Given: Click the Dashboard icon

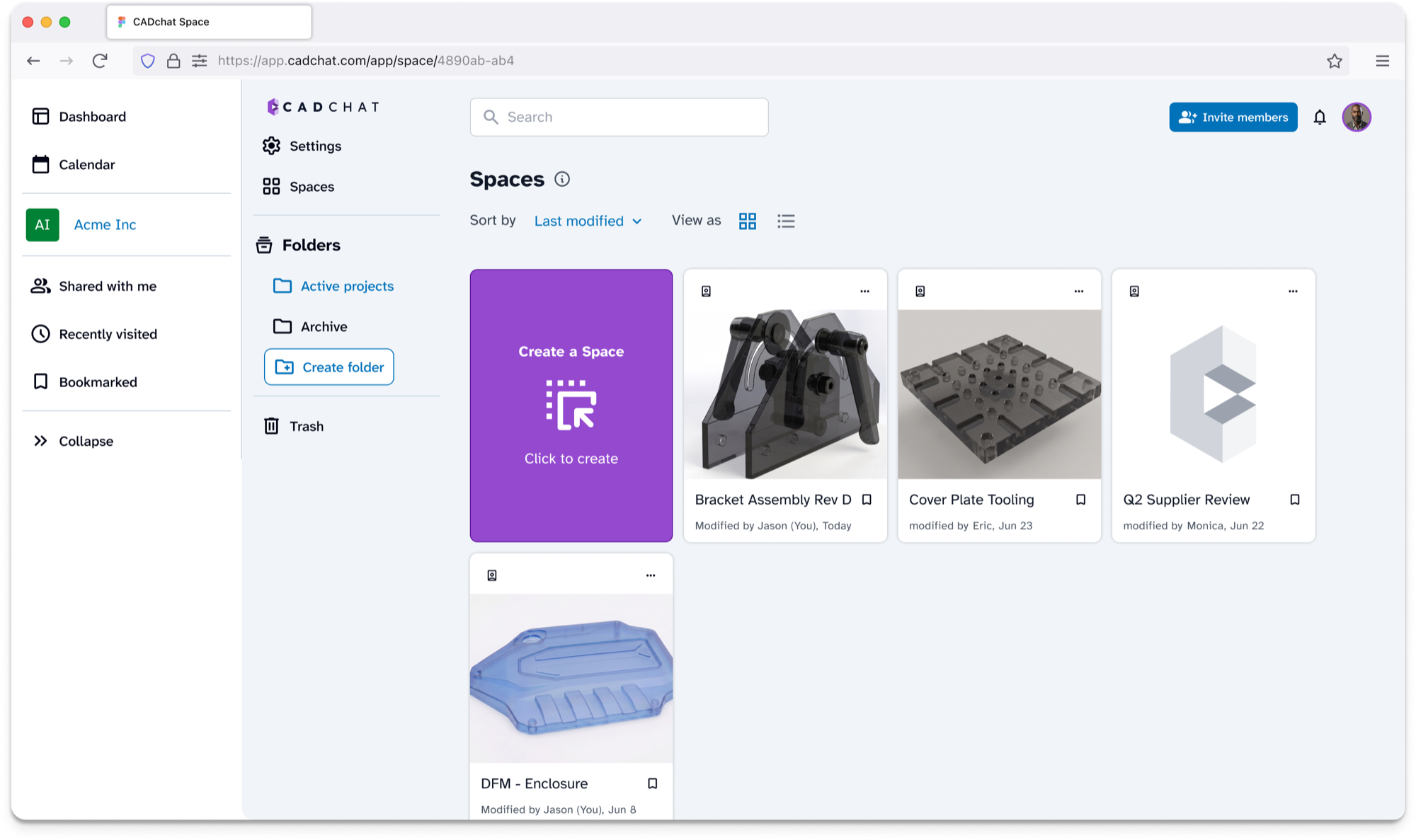Looking at the screenshot, I should 40,116.
